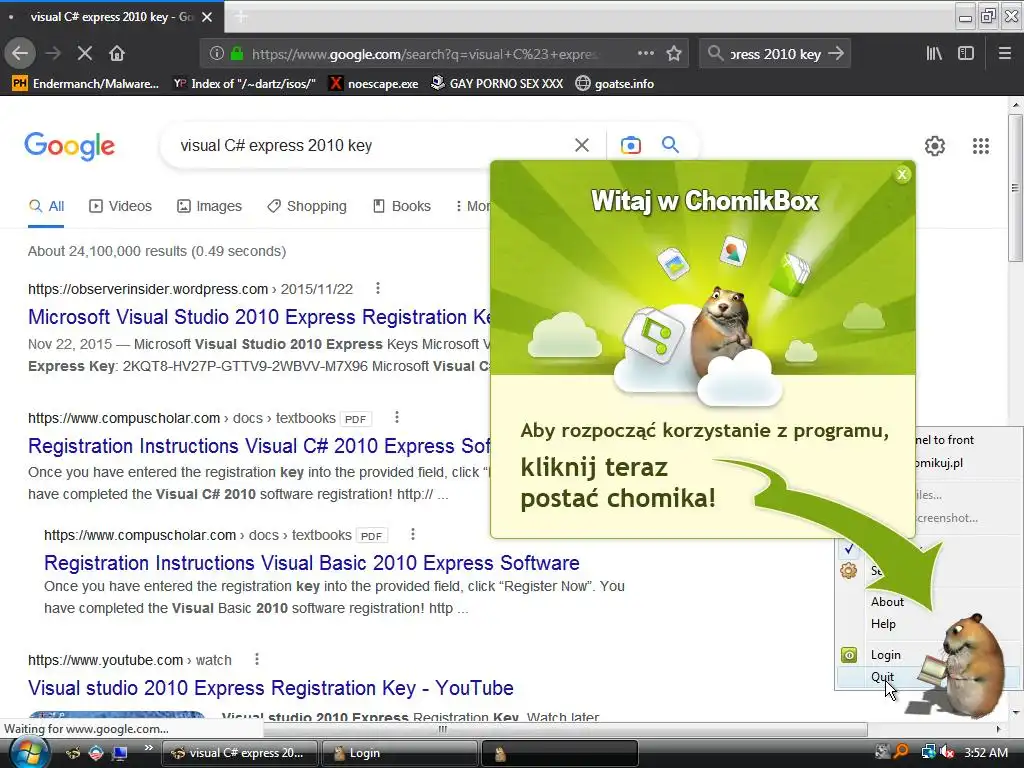Choose Login in the ChomikBox menu
Viewport: 1024px width, 768px height.
(886, 654)
